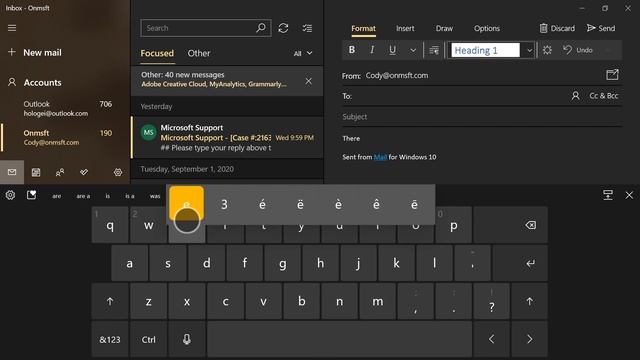Open paragraph formatting icon

(434, 50)
